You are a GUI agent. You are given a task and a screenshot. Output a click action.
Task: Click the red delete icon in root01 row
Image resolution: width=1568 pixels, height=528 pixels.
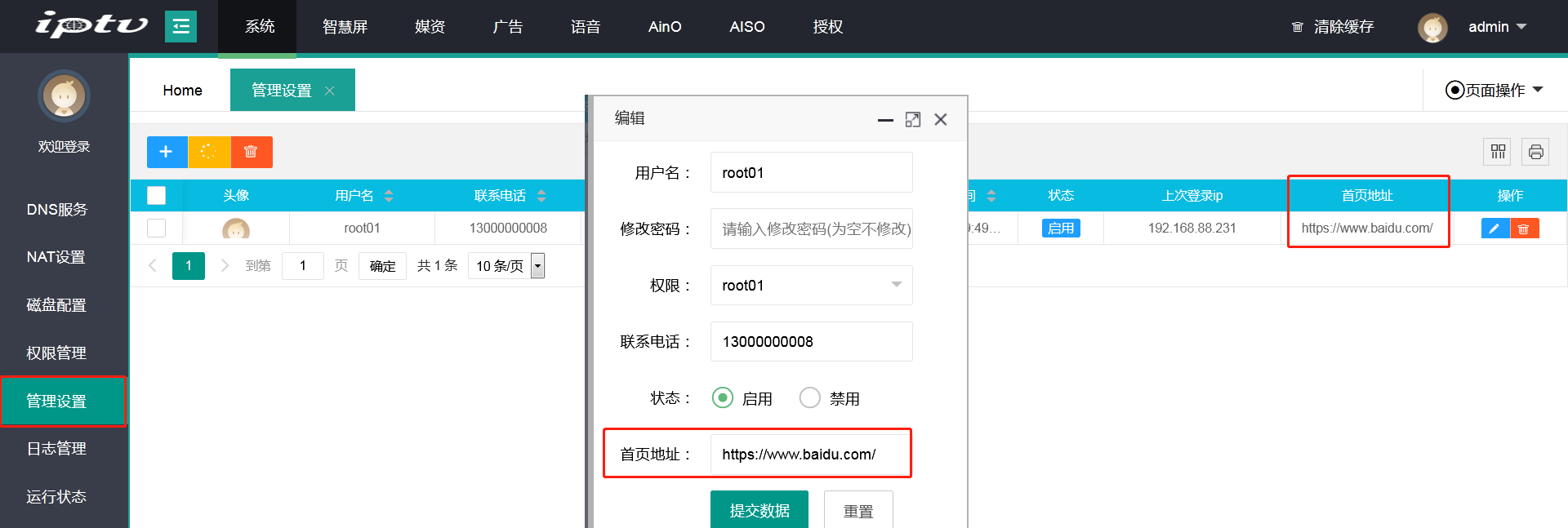tap(1524, 229)
